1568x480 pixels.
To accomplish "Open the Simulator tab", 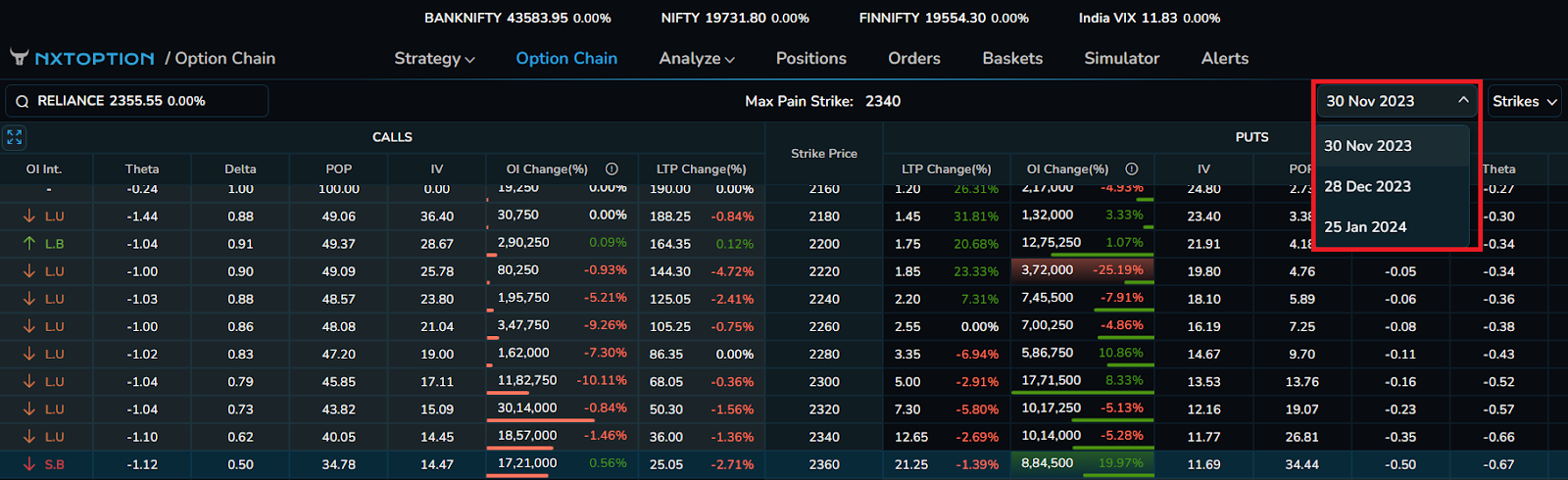I will [1121, 59].
